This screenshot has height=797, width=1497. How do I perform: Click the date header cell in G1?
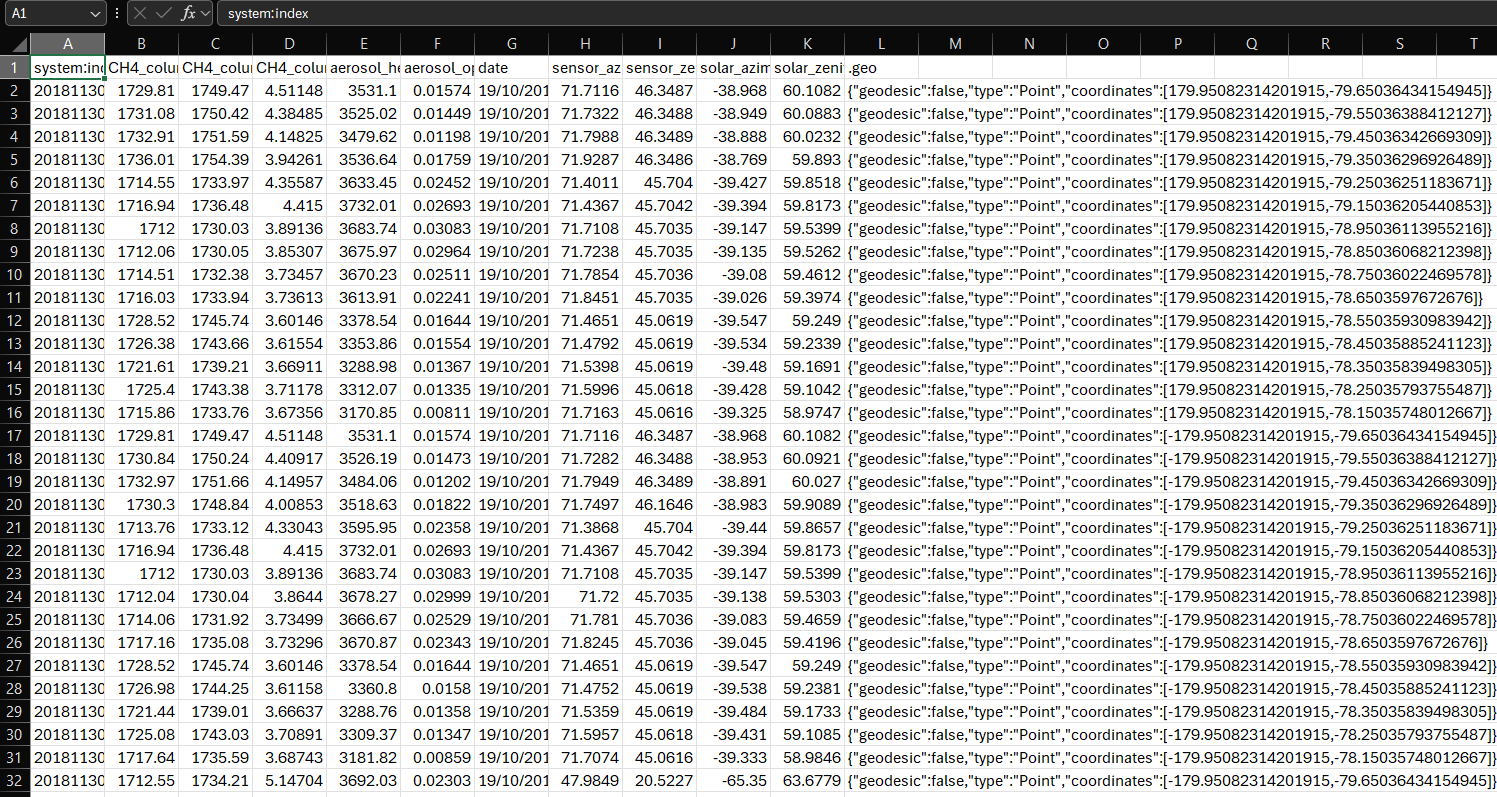coord(511,67)
